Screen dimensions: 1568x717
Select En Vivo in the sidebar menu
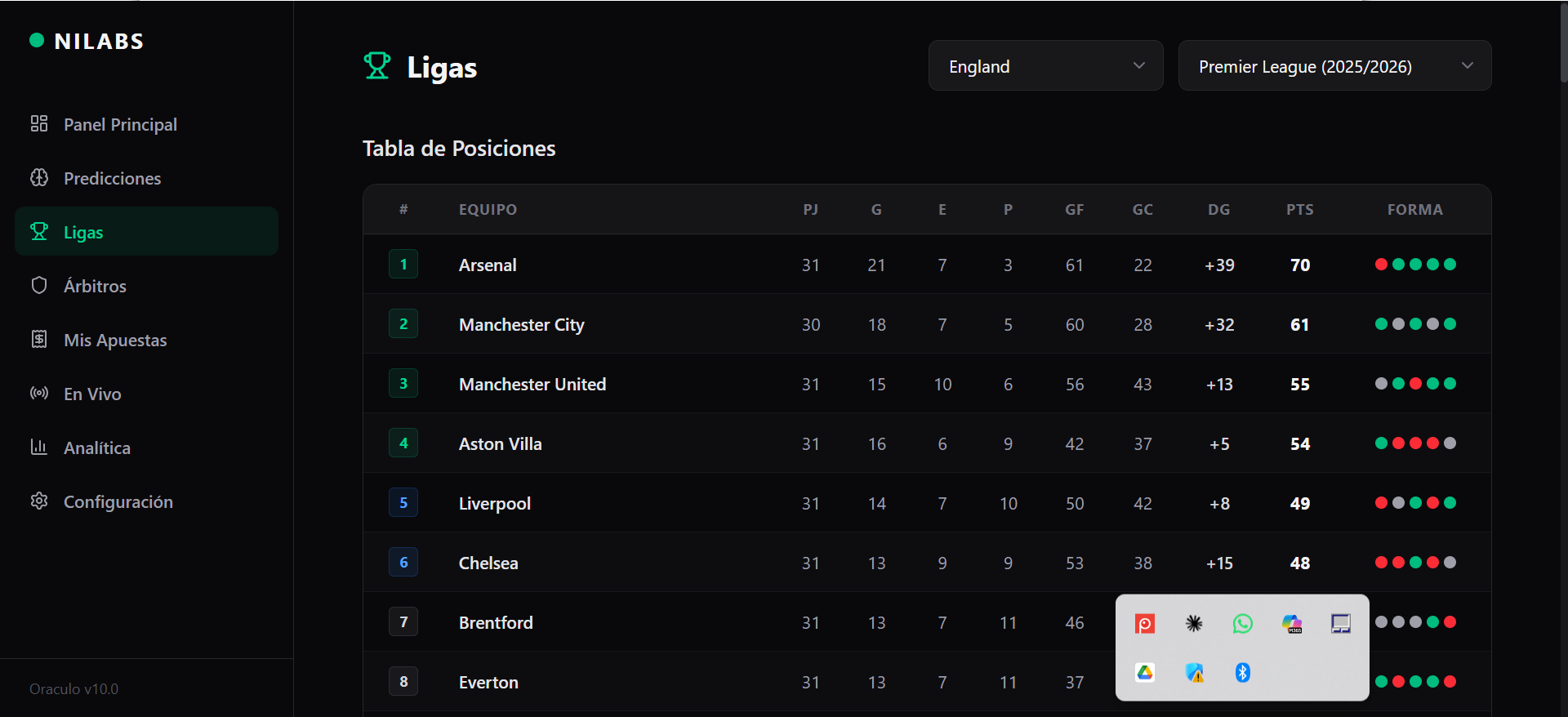[x=91, y=393]
